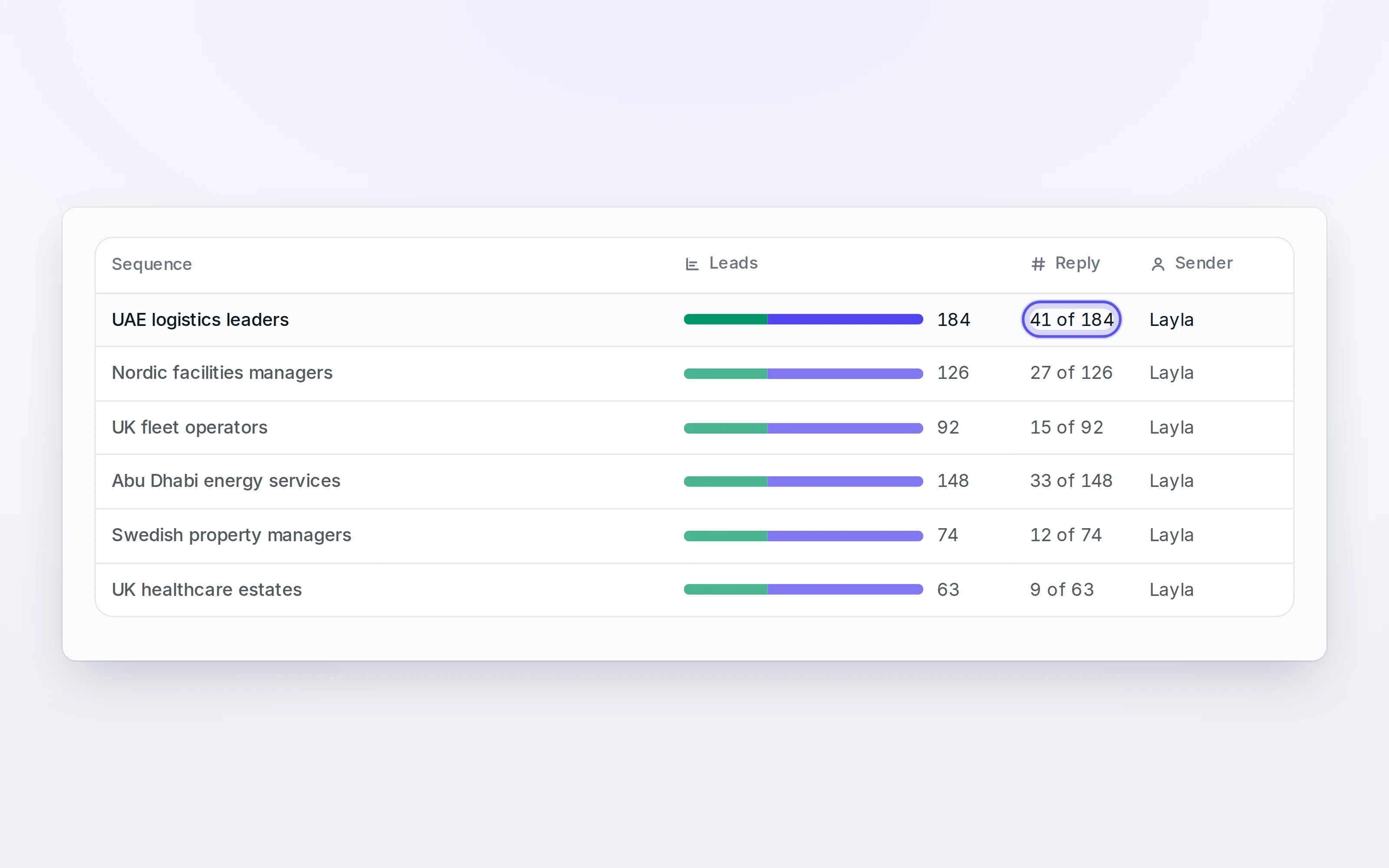This screenshot has height=868, width=1389.
Task: Open the Nordic facilities managers sequence
Action: (x=222, y=373)
